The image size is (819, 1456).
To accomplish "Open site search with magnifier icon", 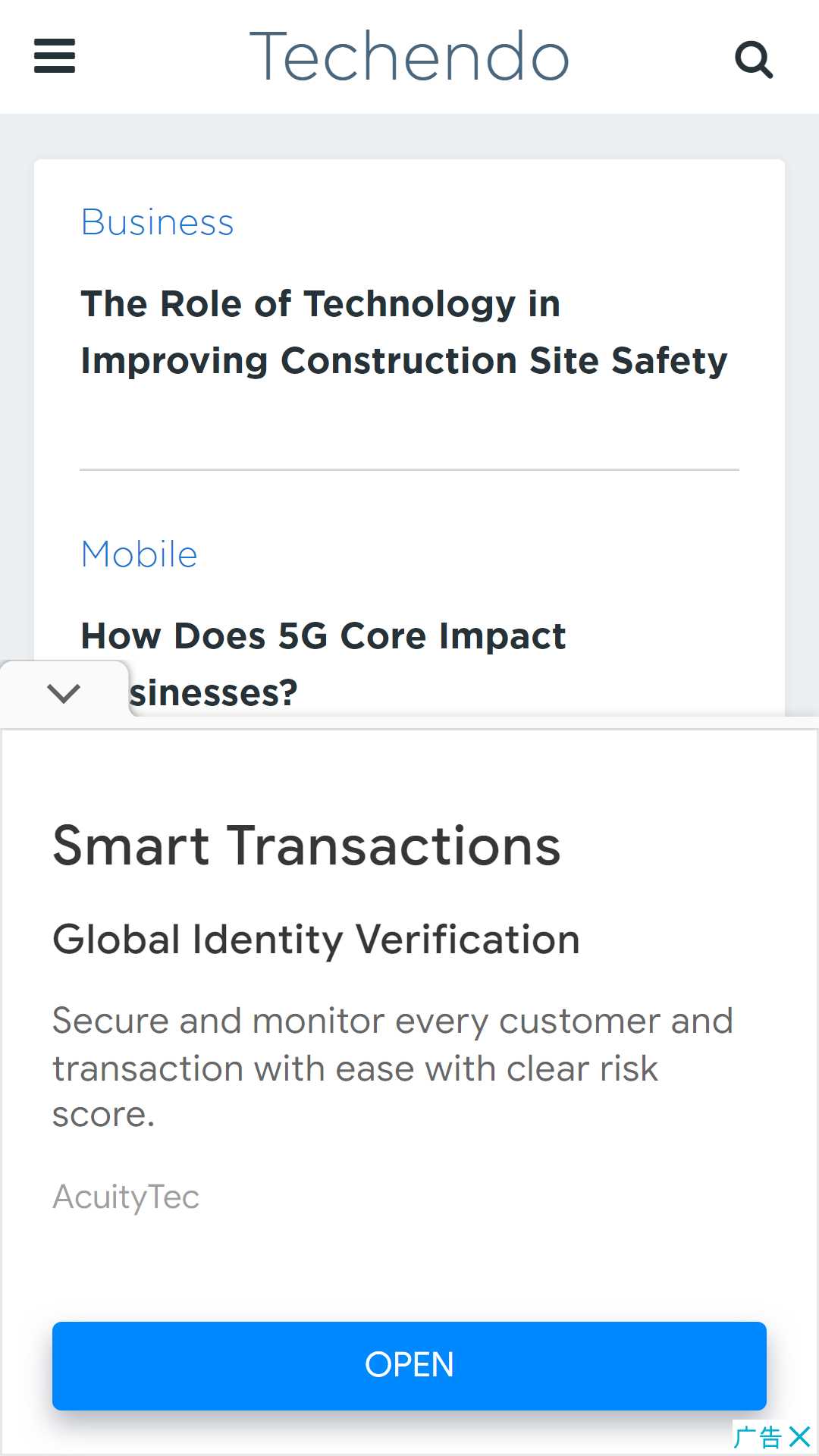I will coord(754,59).
